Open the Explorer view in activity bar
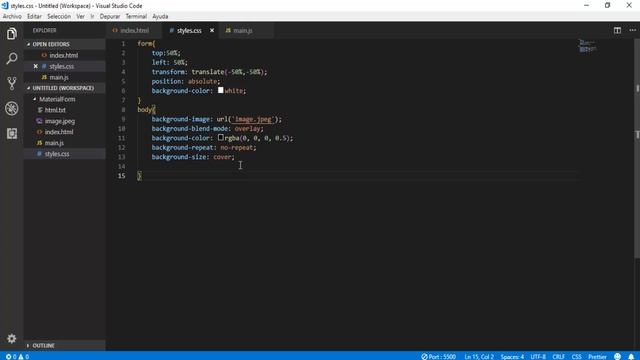The image size is (640, 360). (11, 33)
